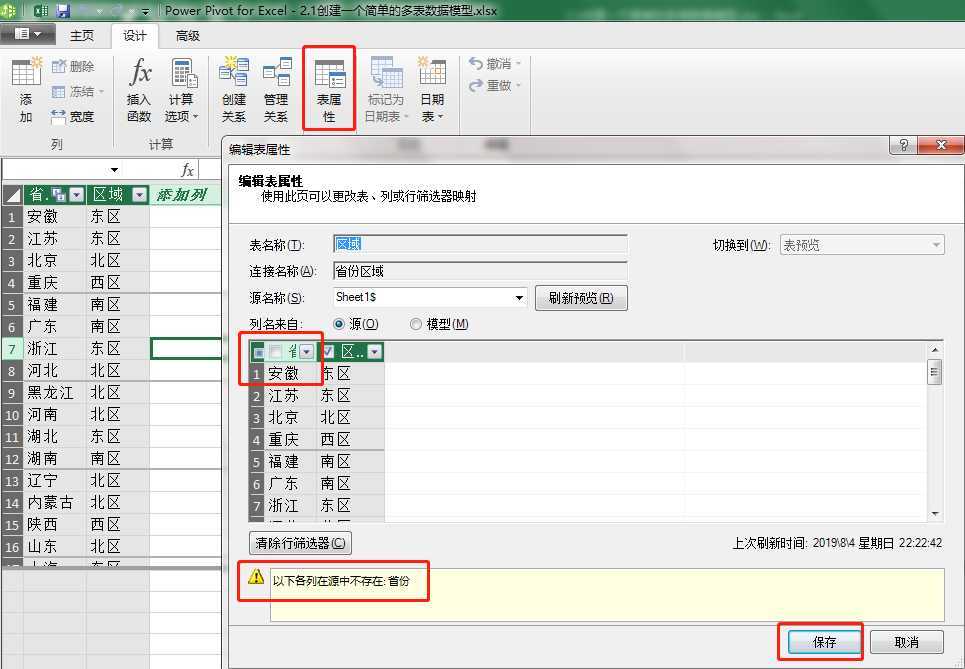The height and width of the screenshot is (669, 965).
Task: Select row header 12 in main grid
Action: point(12,459)
